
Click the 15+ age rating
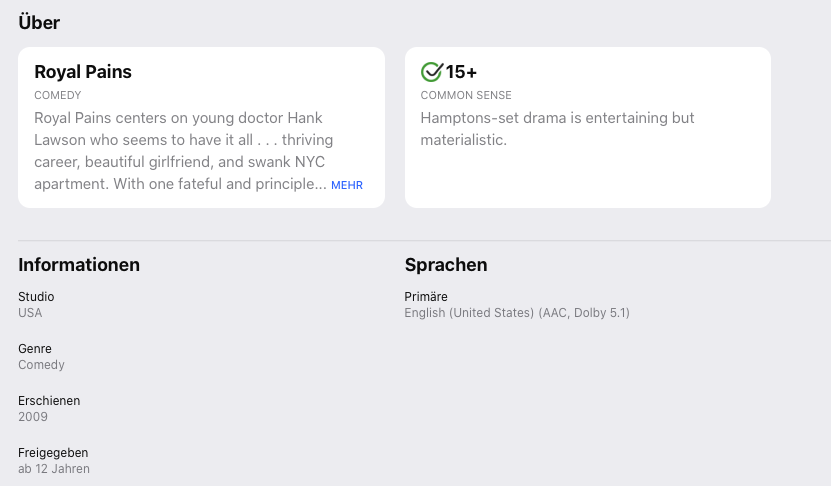(x=461, y=72)
